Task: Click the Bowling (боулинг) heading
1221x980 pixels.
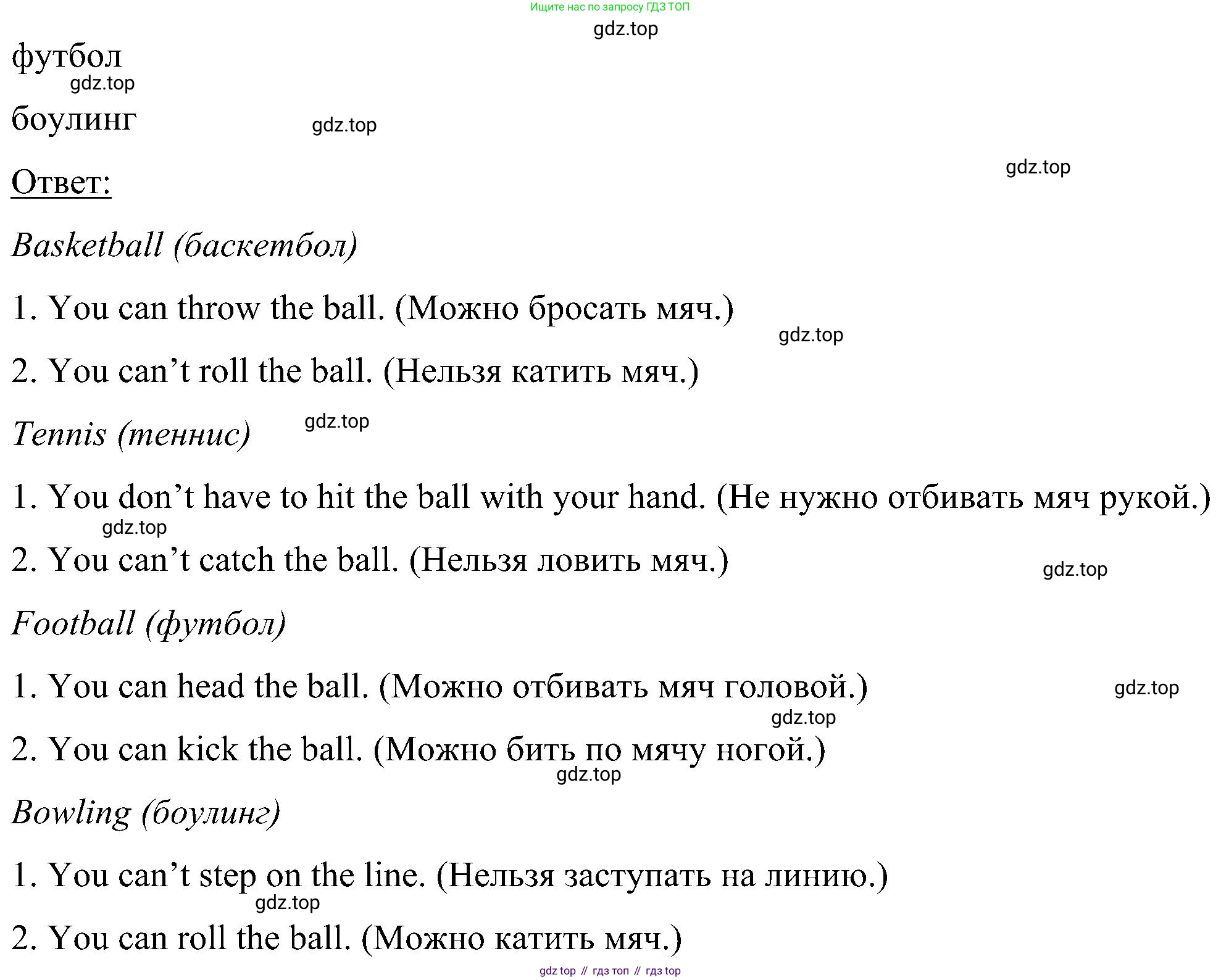Action: coord(146,812)
